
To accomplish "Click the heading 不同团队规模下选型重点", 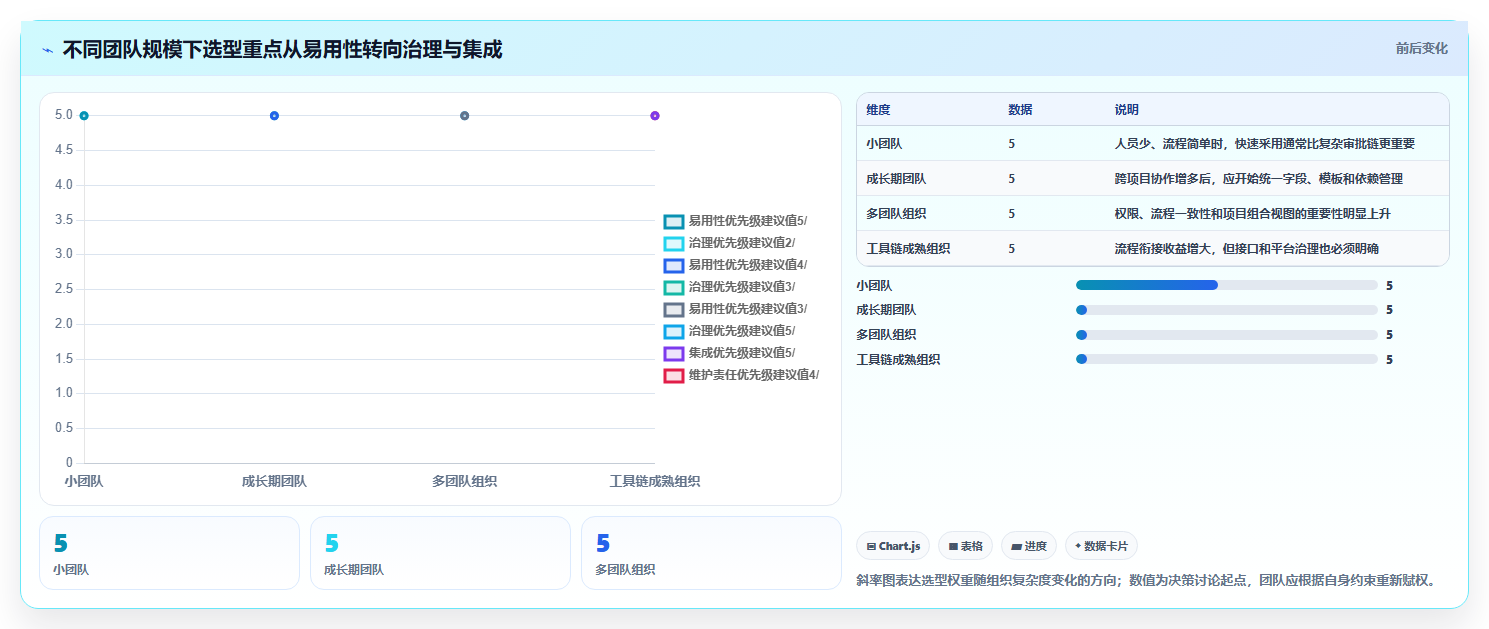I will [282, 49].
